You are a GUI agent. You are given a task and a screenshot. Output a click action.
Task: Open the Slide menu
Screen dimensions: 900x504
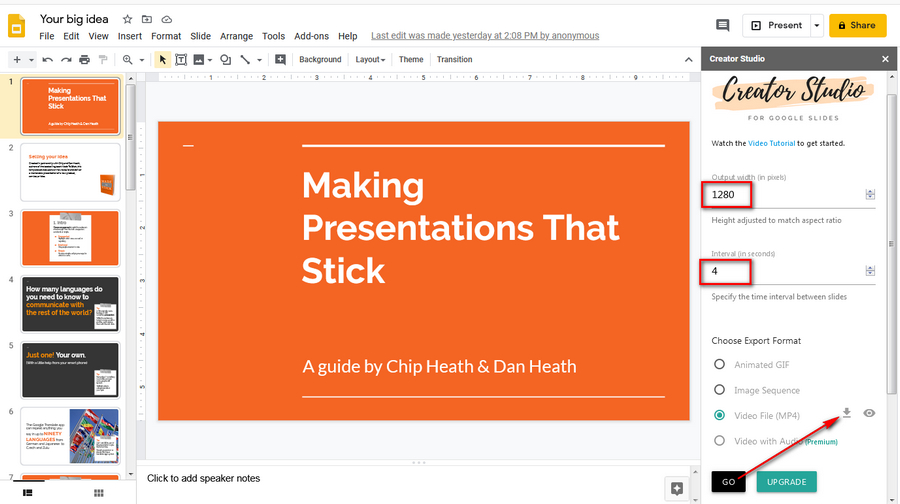pos(200,36)
